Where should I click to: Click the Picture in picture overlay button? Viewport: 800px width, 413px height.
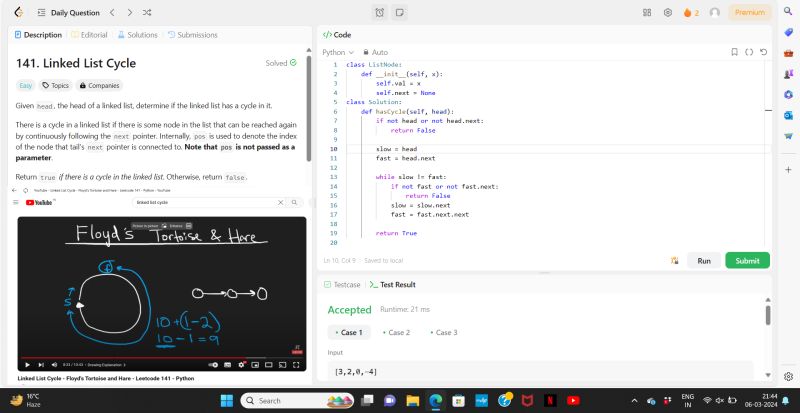pos(149,225)
